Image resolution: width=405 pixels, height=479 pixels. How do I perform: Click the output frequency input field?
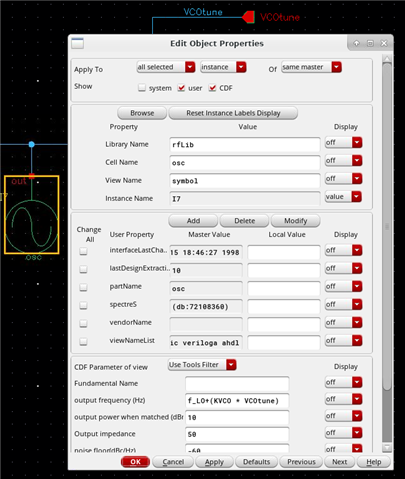[237, 400]
